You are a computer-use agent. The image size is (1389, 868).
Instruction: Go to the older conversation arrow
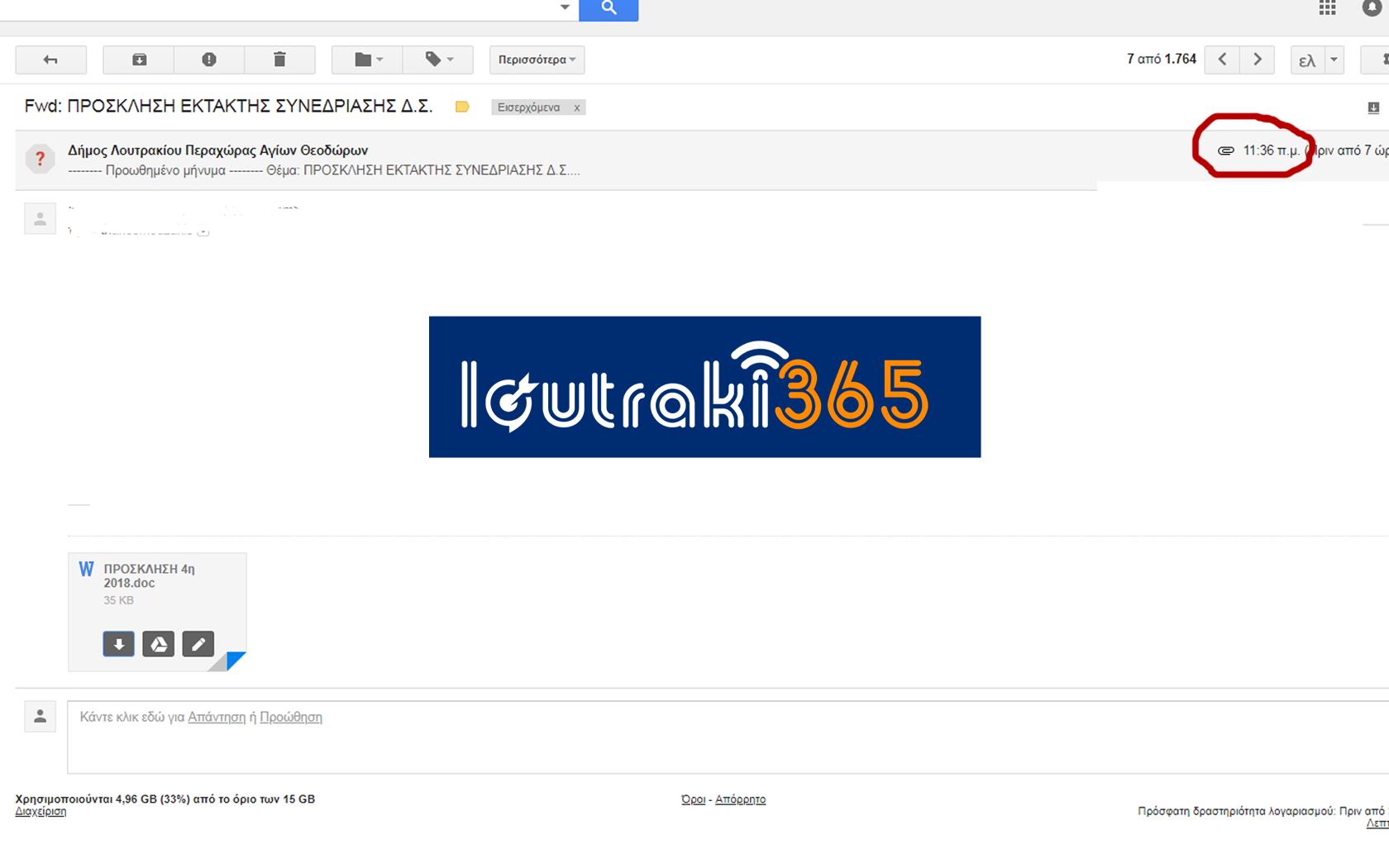click(x=1258, y=60)
